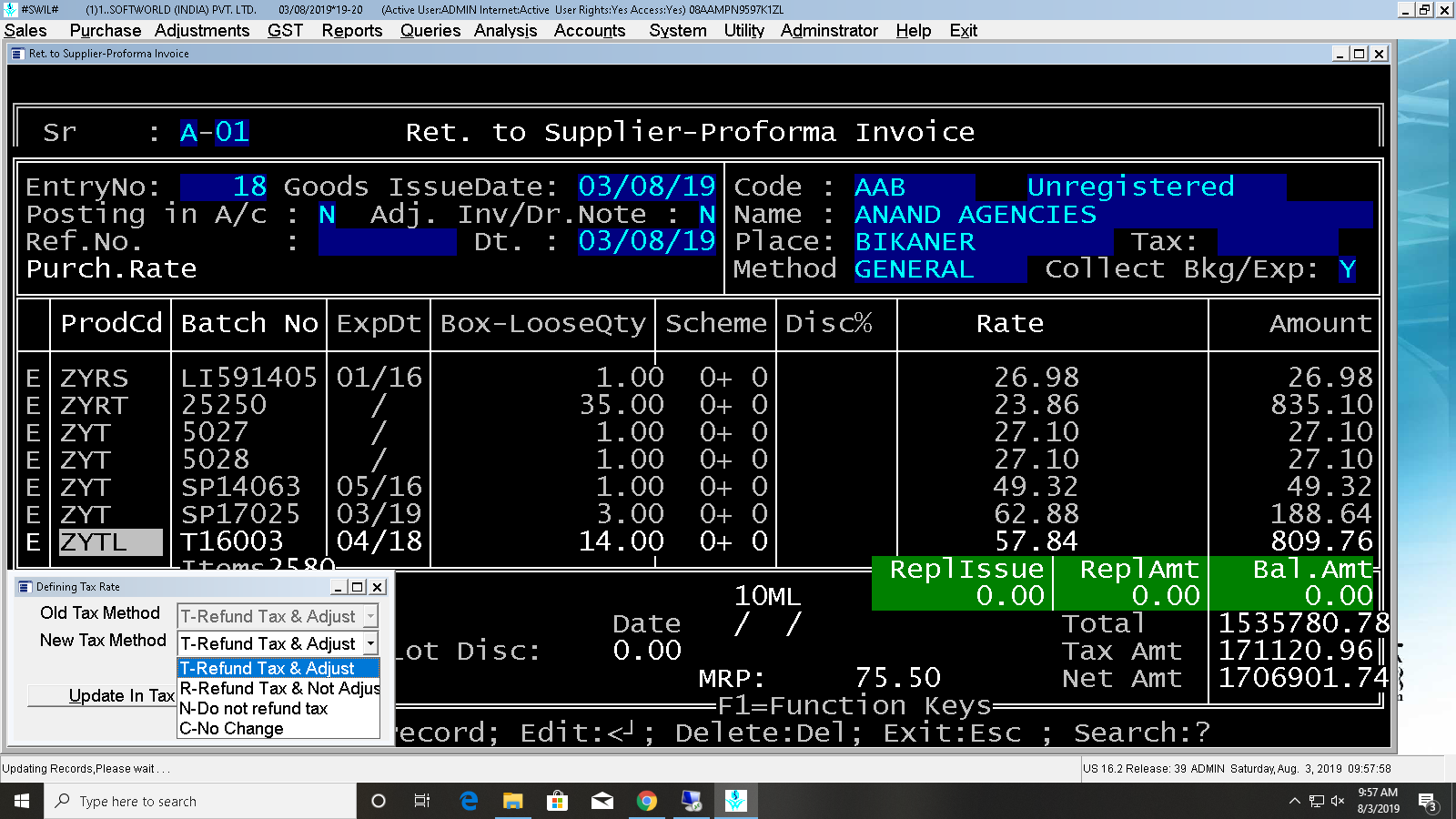Open the Action Center notifications icon
This screenshot has height=819, width=1456.
click(x=1428, y=801)
